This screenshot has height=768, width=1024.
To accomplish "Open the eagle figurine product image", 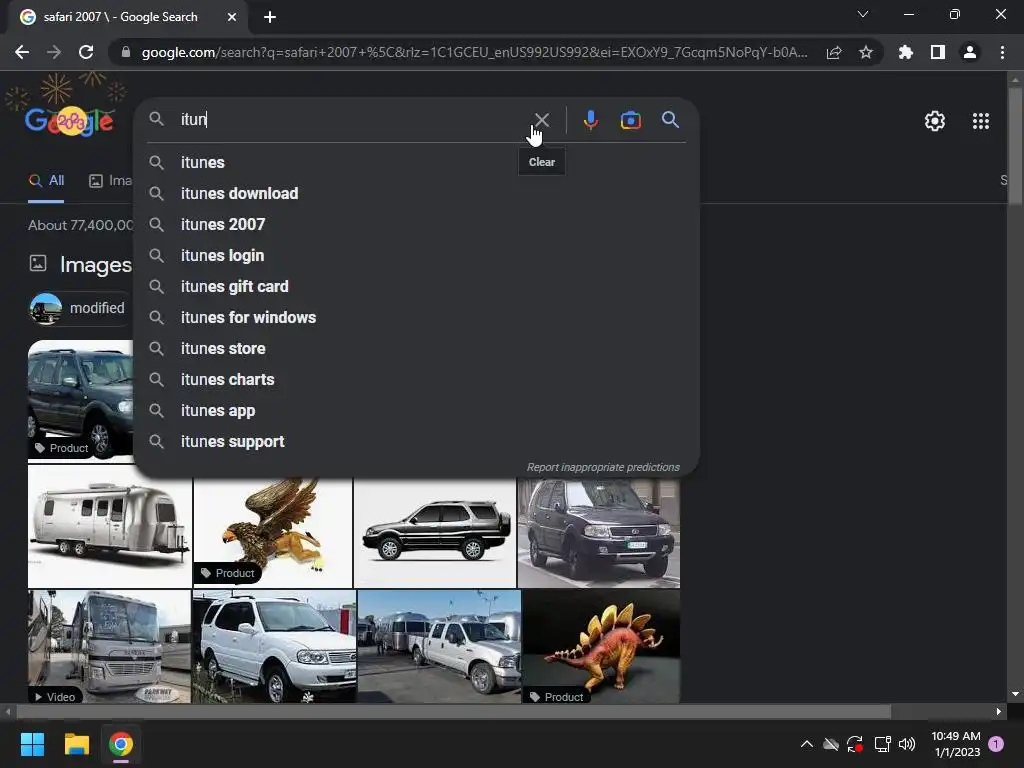I will pos(273,532).
